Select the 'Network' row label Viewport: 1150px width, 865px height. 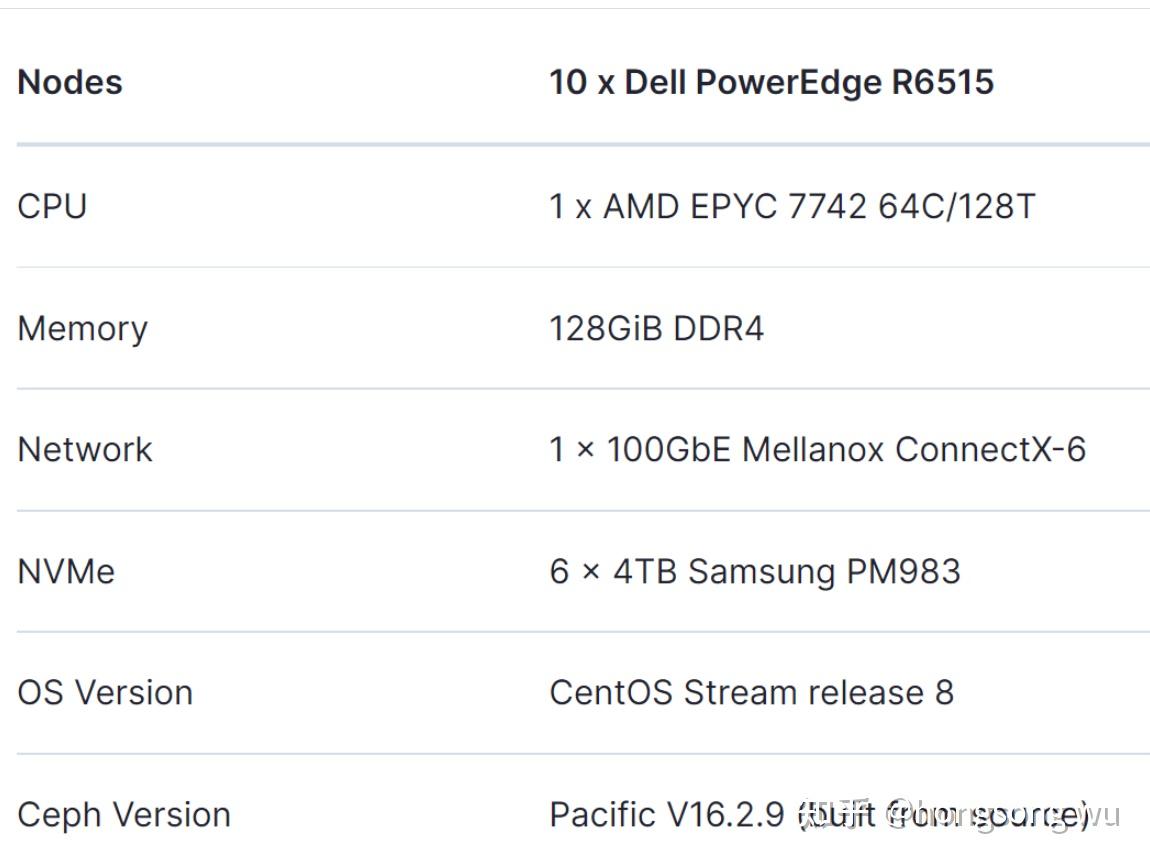85,449
